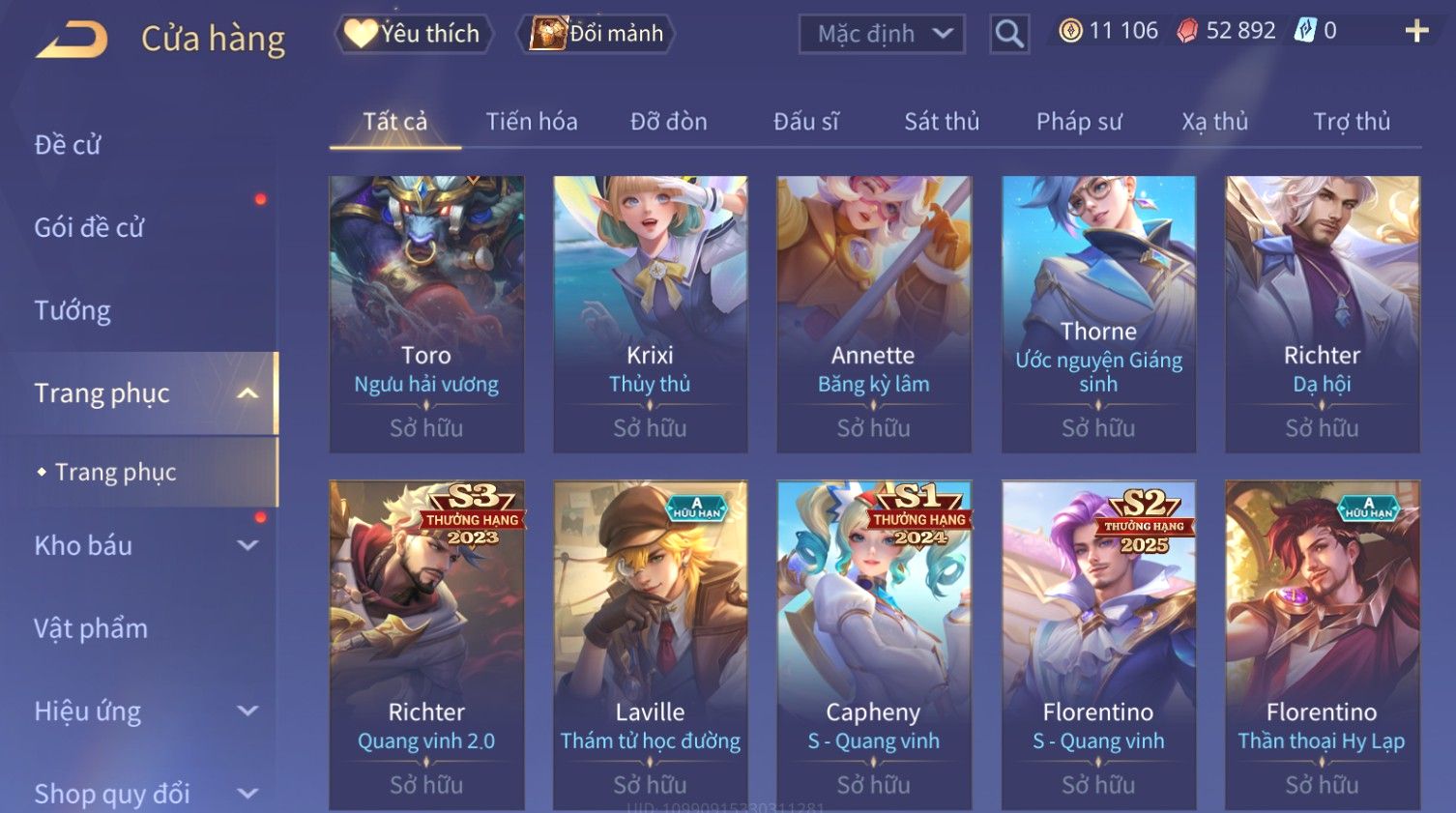This screenshot has width=1456, height=813.
Task: Tap the gold coin balance icon
Action: coord(1070,31)
